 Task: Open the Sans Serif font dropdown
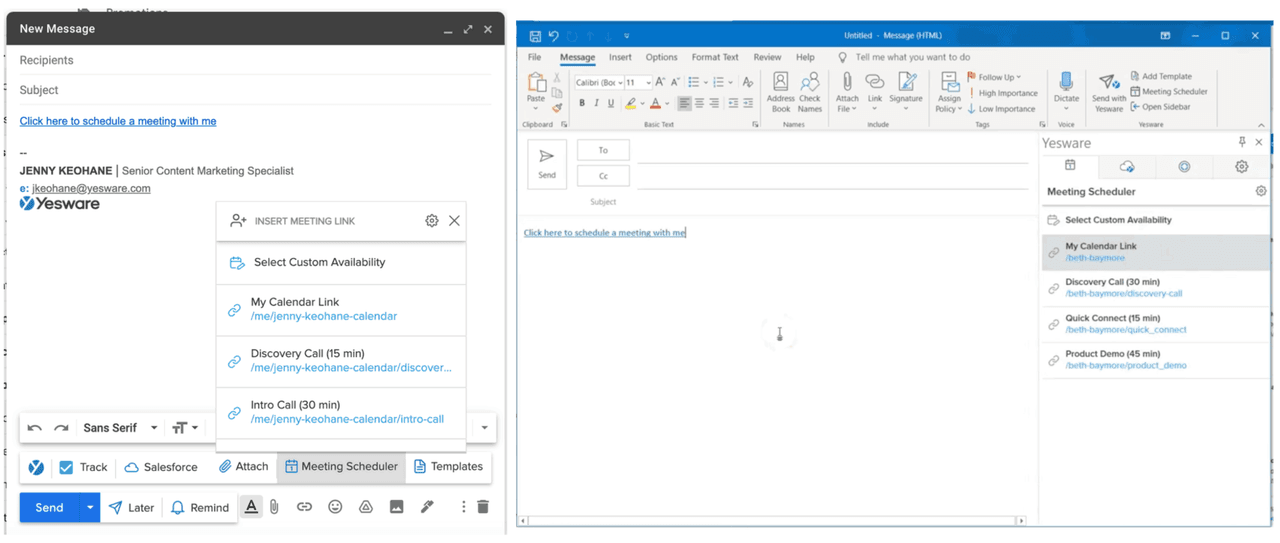pos(120,428)
